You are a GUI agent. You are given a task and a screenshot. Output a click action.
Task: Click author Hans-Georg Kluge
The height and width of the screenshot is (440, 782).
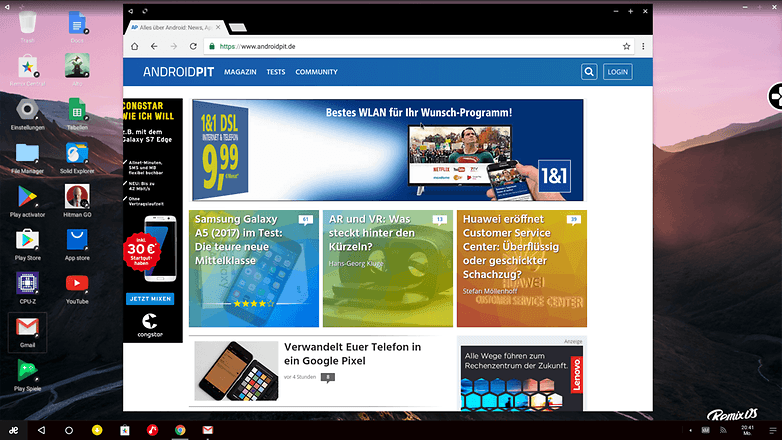coord(356,263)
